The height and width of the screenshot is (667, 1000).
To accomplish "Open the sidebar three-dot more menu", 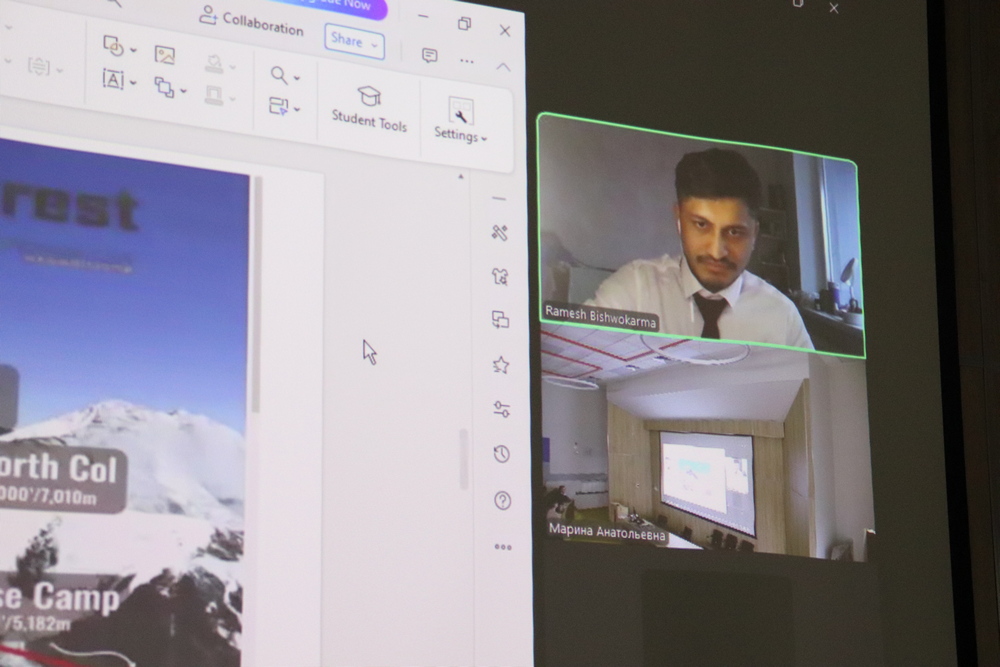I will [503, 547].
